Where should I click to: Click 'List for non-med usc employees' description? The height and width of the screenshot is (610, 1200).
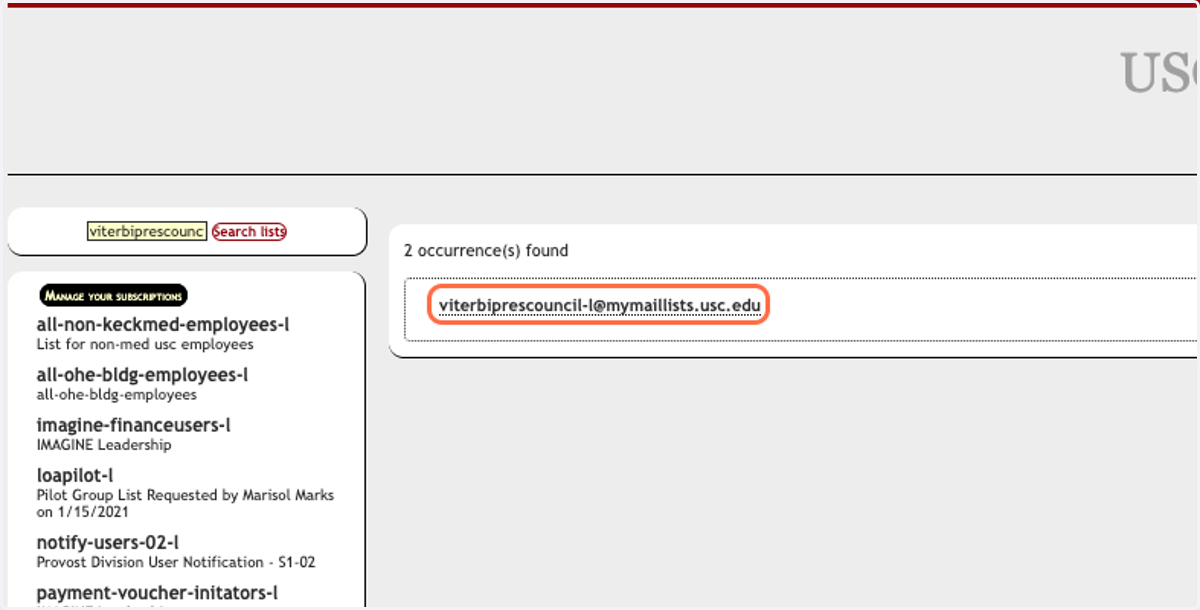click(x=145, y=345)
